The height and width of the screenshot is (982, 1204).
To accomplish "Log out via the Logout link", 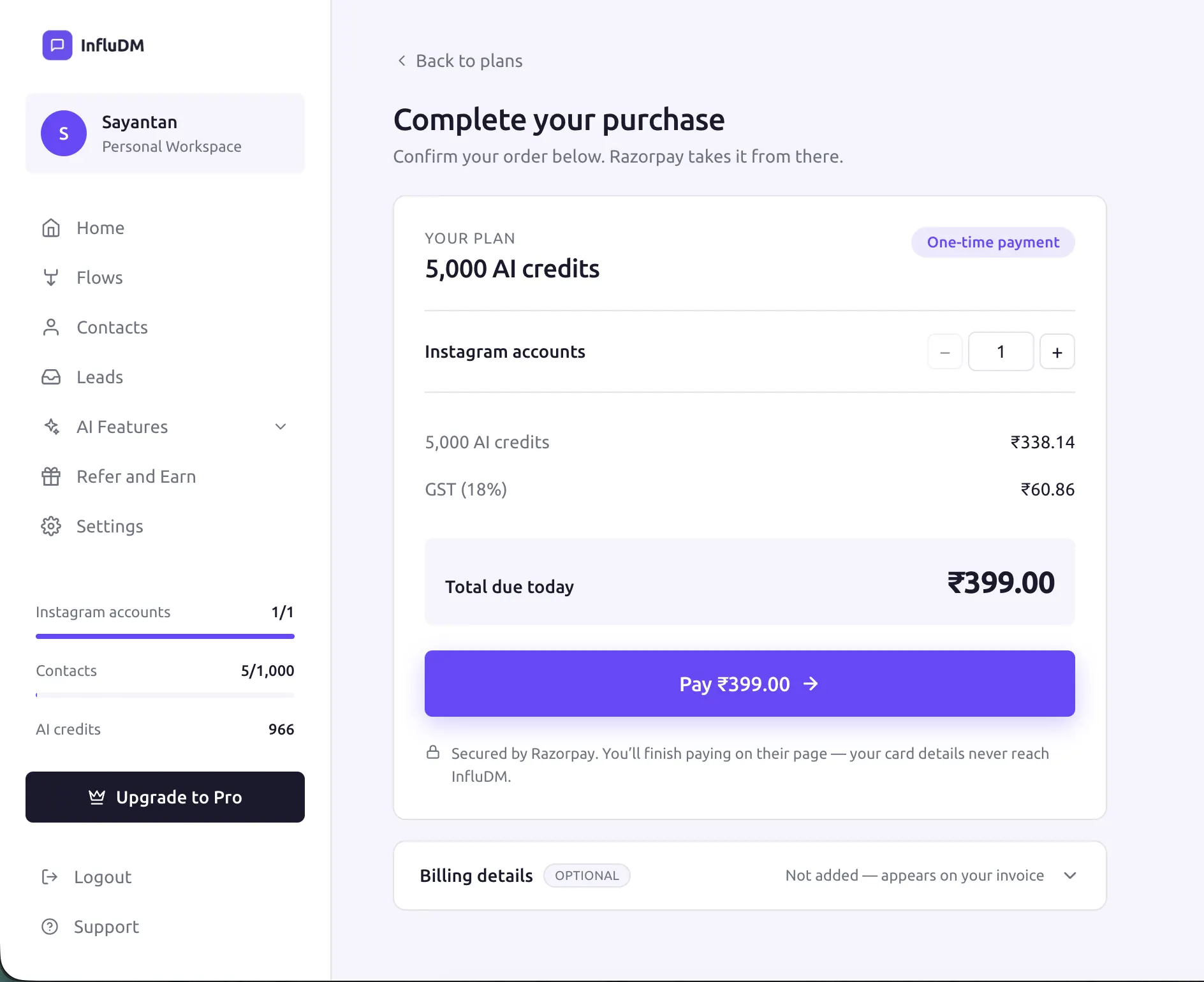I will point(87,877).
